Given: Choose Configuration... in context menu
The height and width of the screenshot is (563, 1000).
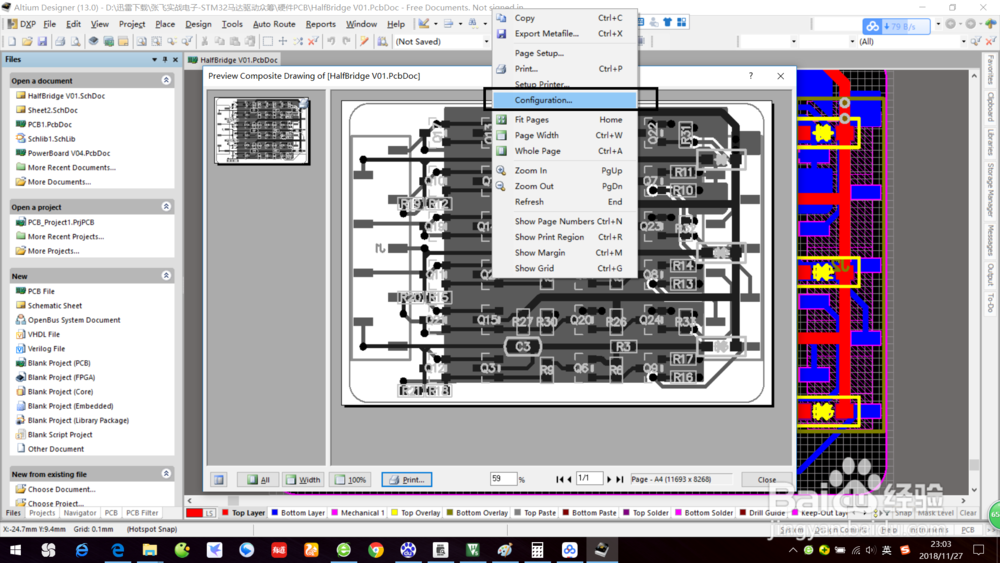Looking at the screenshot, I should tap(564, 100).
